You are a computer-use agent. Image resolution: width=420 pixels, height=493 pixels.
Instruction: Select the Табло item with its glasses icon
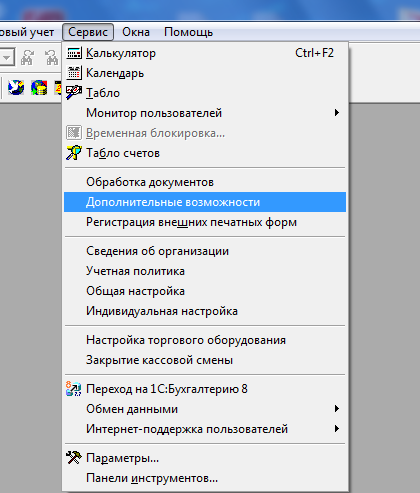pos(205,93)
